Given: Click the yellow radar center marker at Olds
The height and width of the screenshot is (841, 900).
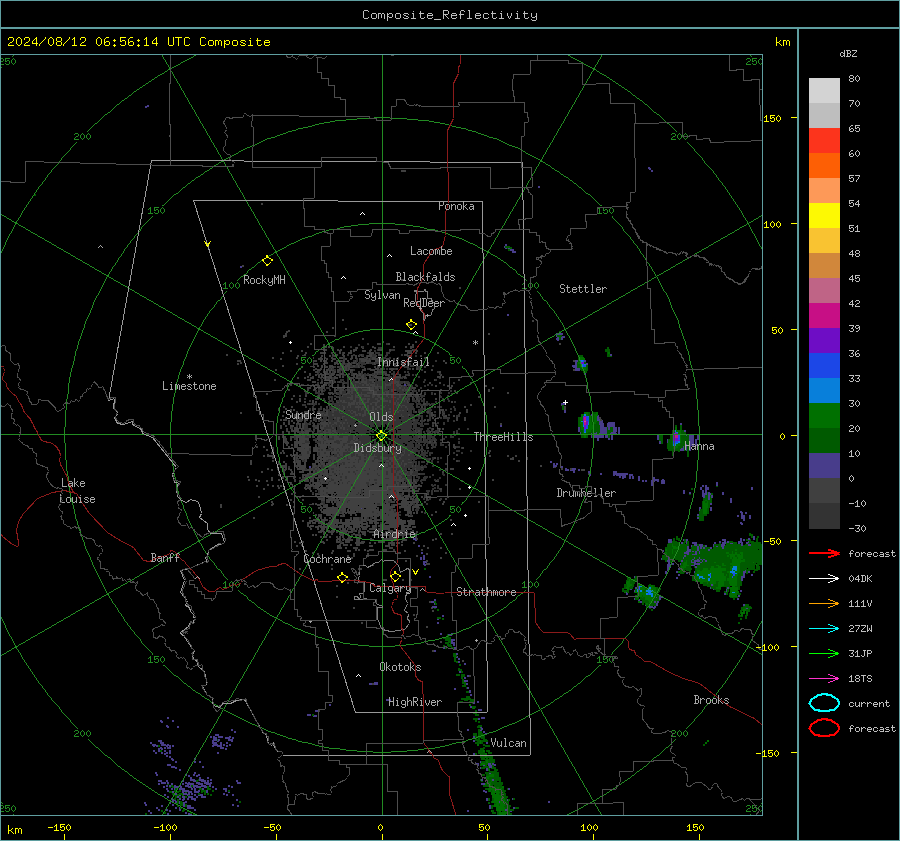Looking at the screenshot, I should [381, 436].
